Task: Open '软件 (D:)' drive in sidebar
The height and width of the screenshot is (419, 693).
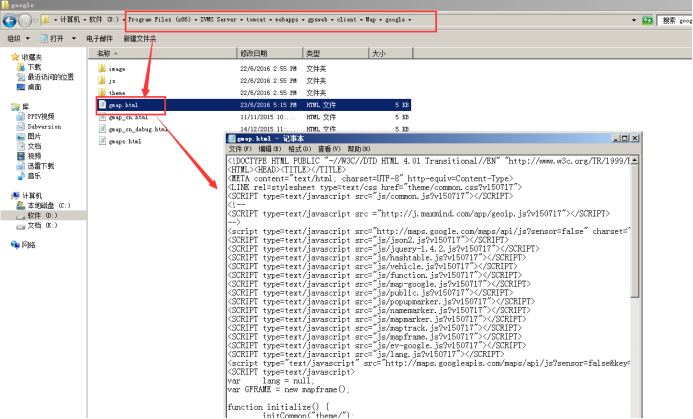Action: coord(37,215)
